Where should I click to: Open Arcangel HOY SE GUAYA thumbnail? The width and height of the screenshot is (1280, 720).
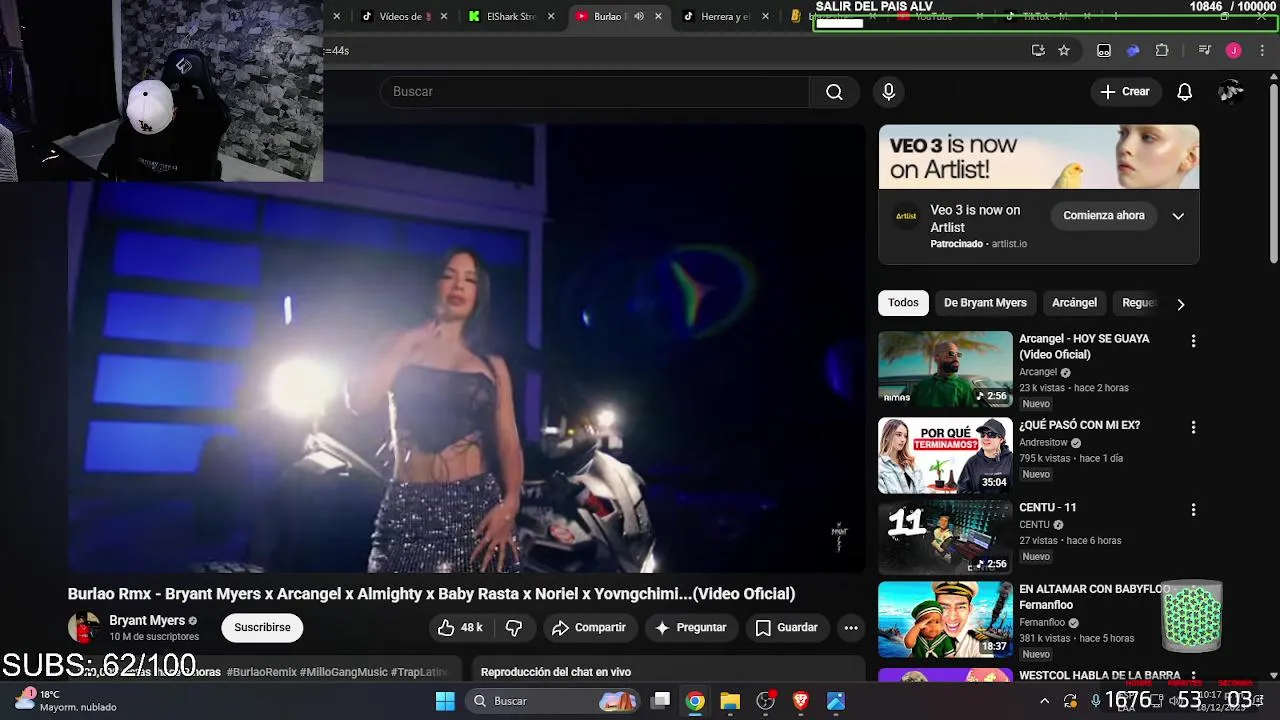pos(945,369)
